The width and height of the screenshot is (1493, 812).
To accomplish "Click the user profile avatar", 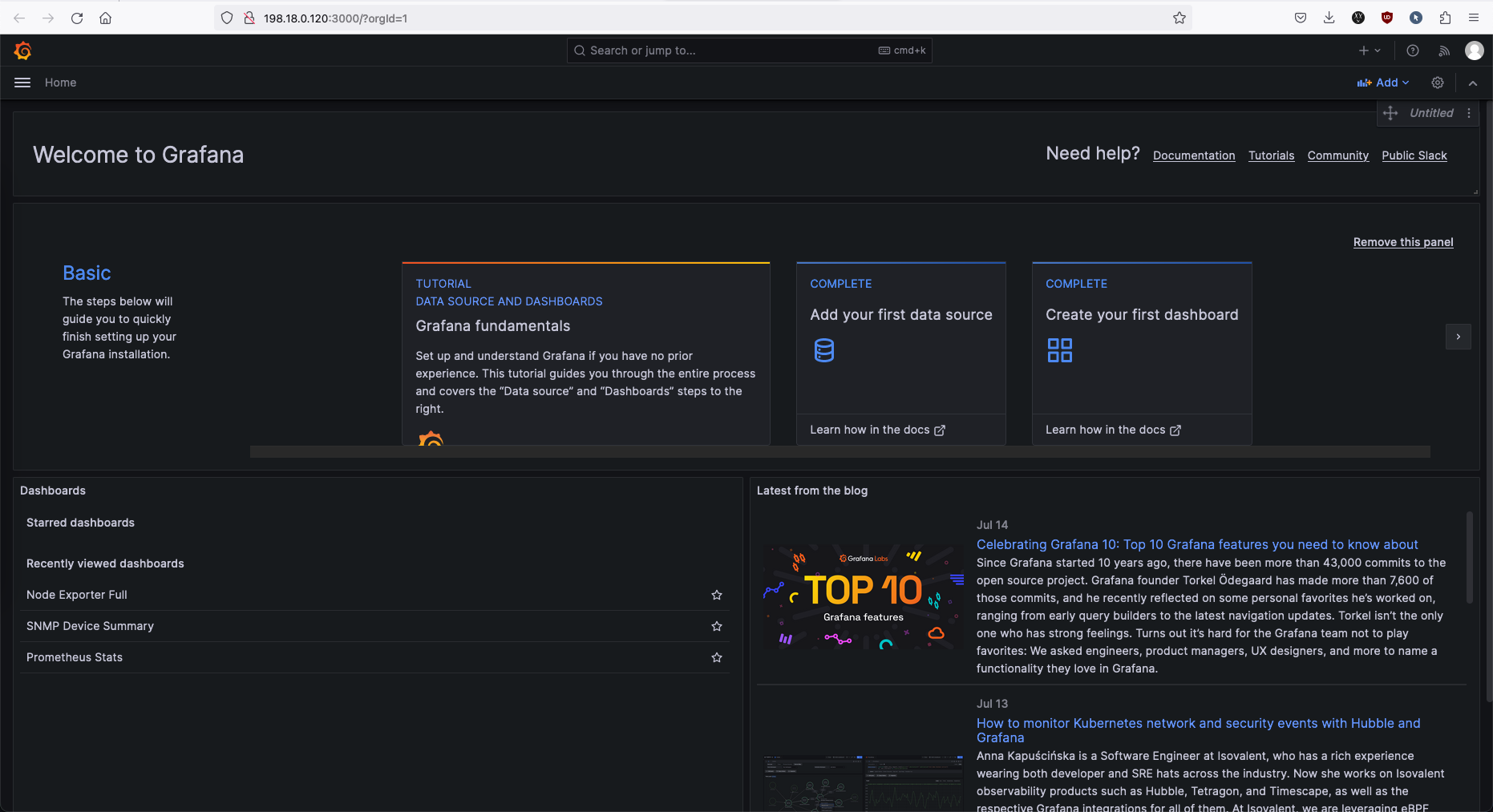I will (1474, 50).
